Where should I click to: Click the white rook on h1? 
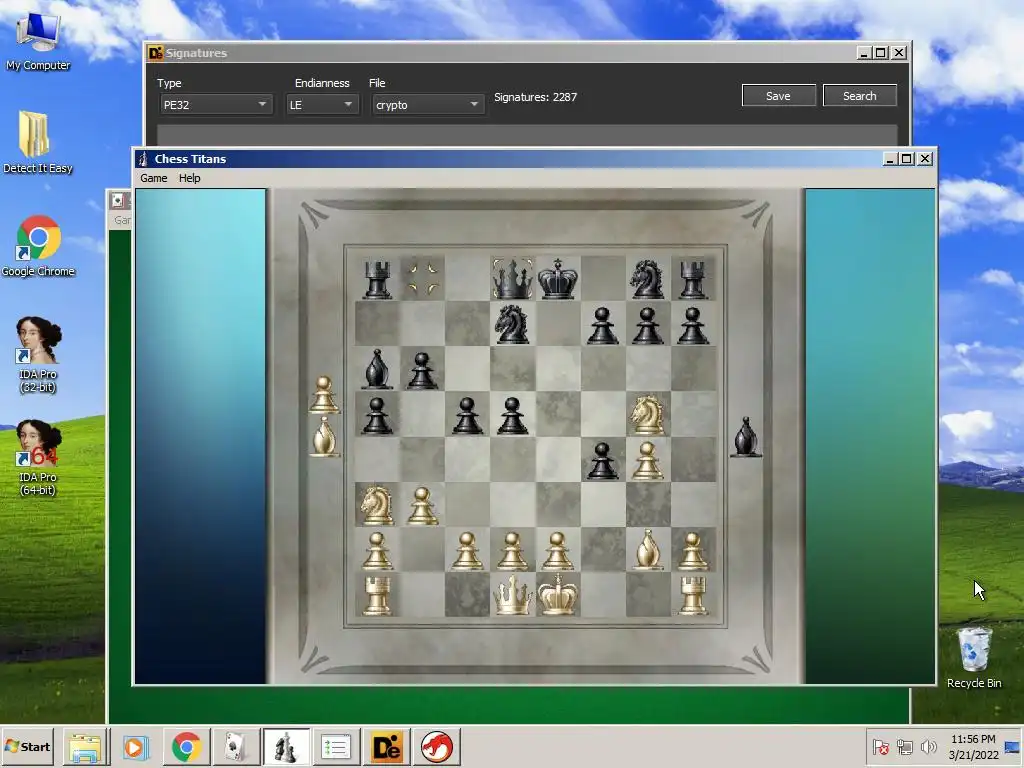point(692,596)
